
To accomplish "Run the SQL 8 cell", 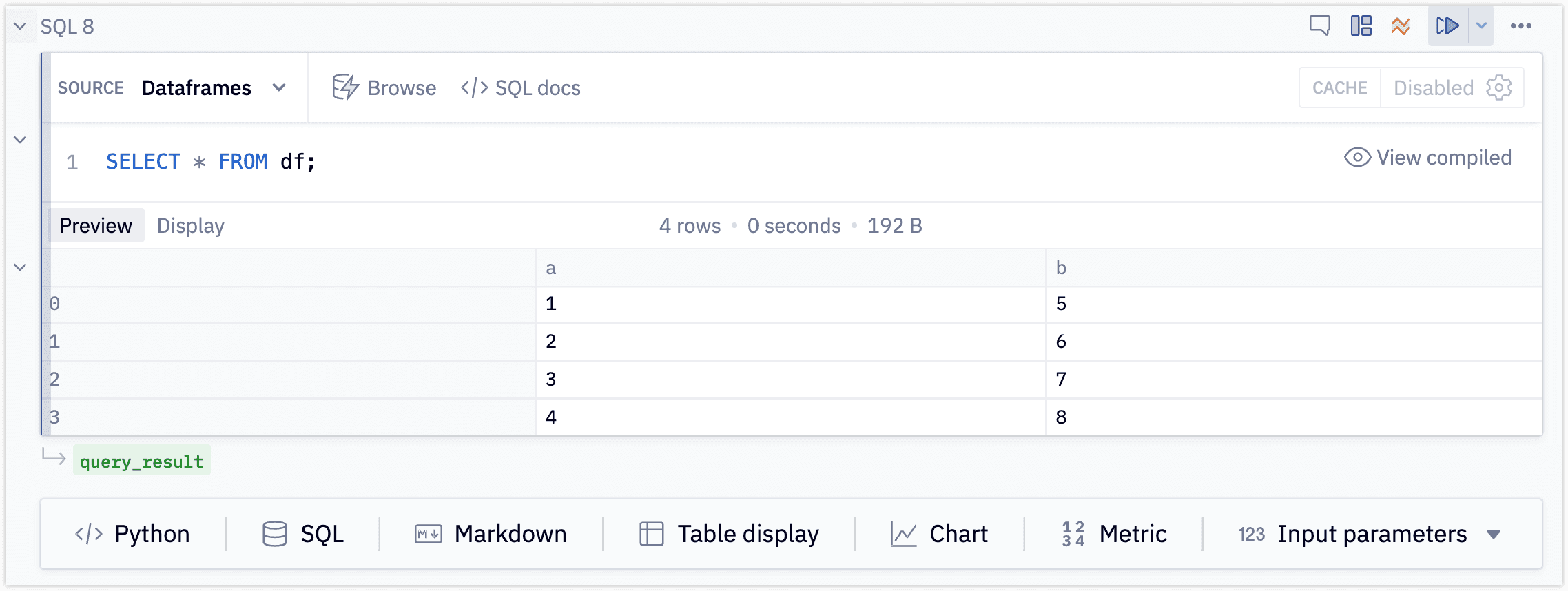I will point(1447,26).
